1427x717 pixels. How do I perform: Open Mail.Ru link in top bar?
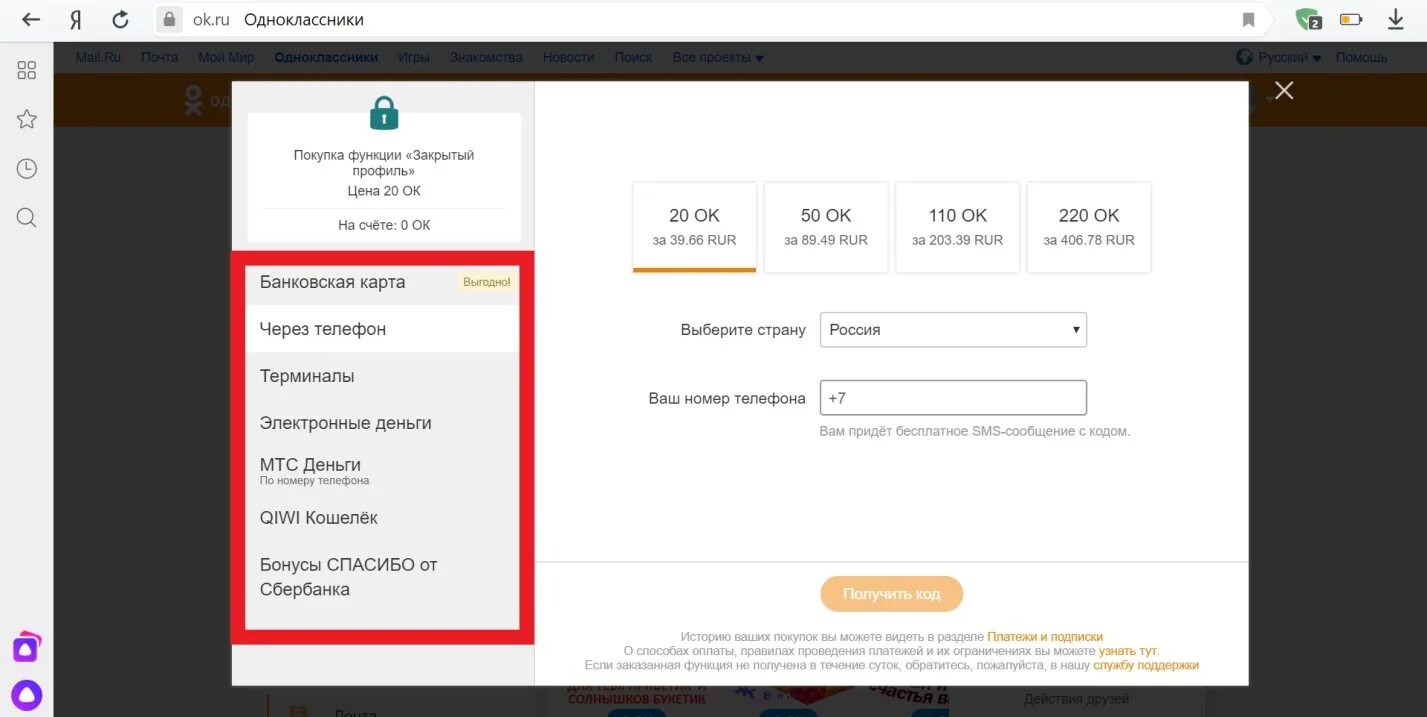point(98,58)
